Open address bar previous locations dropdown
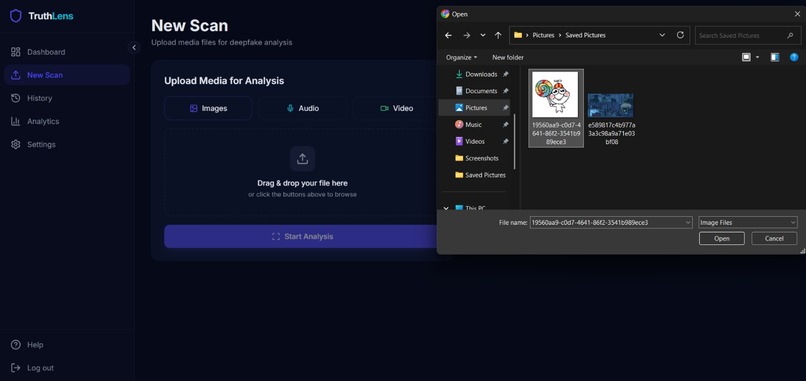This screenshot has height=381, width=806. [x=662, y=35]
